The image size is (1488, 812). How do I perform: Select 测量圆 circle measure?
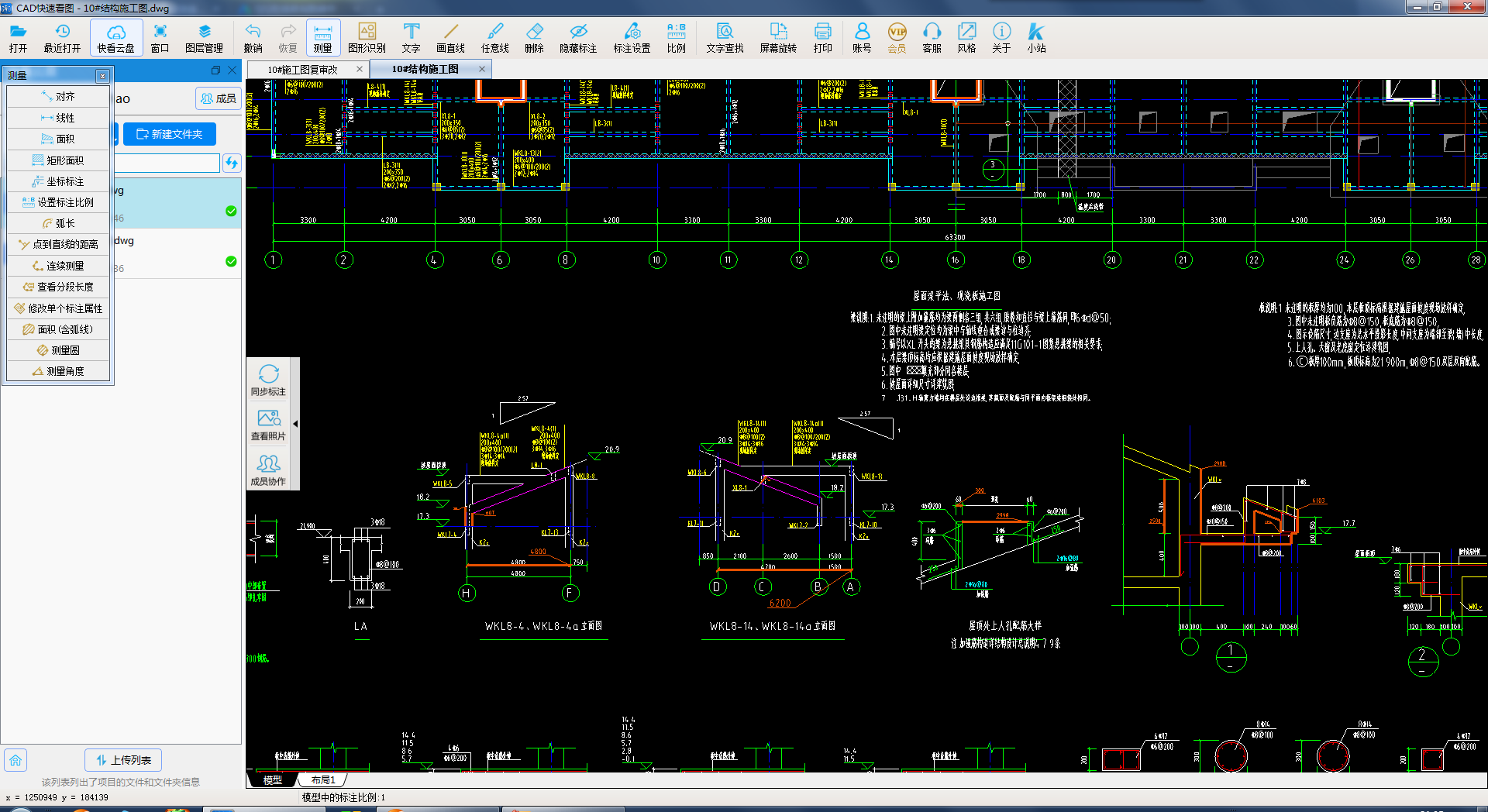(58, 350)
